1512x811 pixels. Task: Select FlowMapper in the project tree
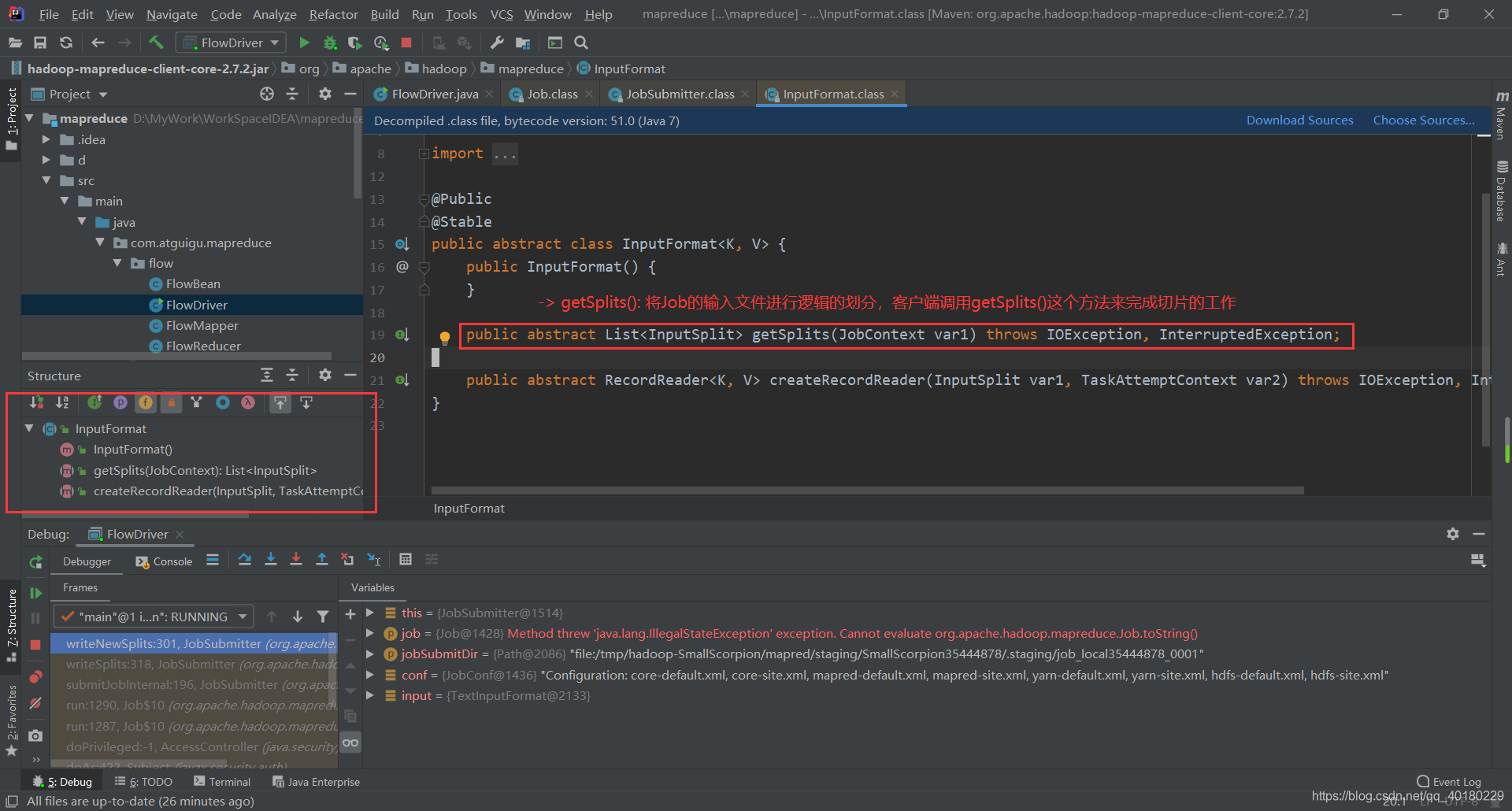tap(202, 326)
